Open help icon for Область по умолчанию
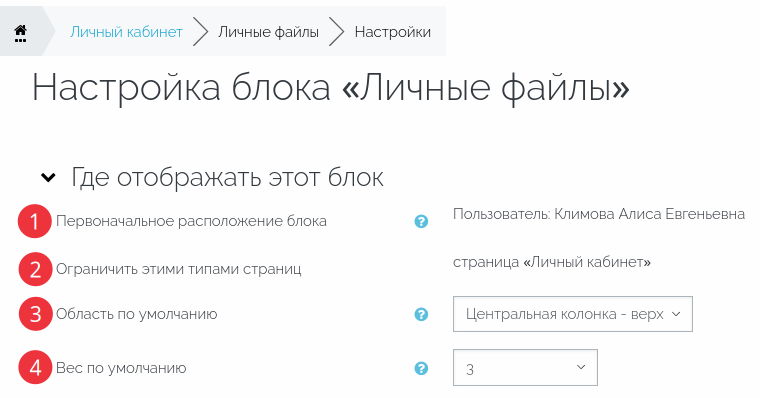 tap(421, 314)
